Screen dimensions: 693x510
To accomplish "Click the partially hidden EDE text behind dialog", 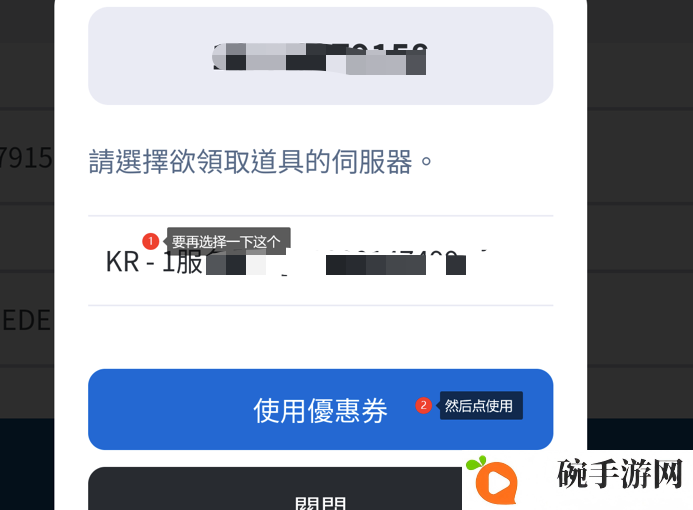I will tap(26, 320).
